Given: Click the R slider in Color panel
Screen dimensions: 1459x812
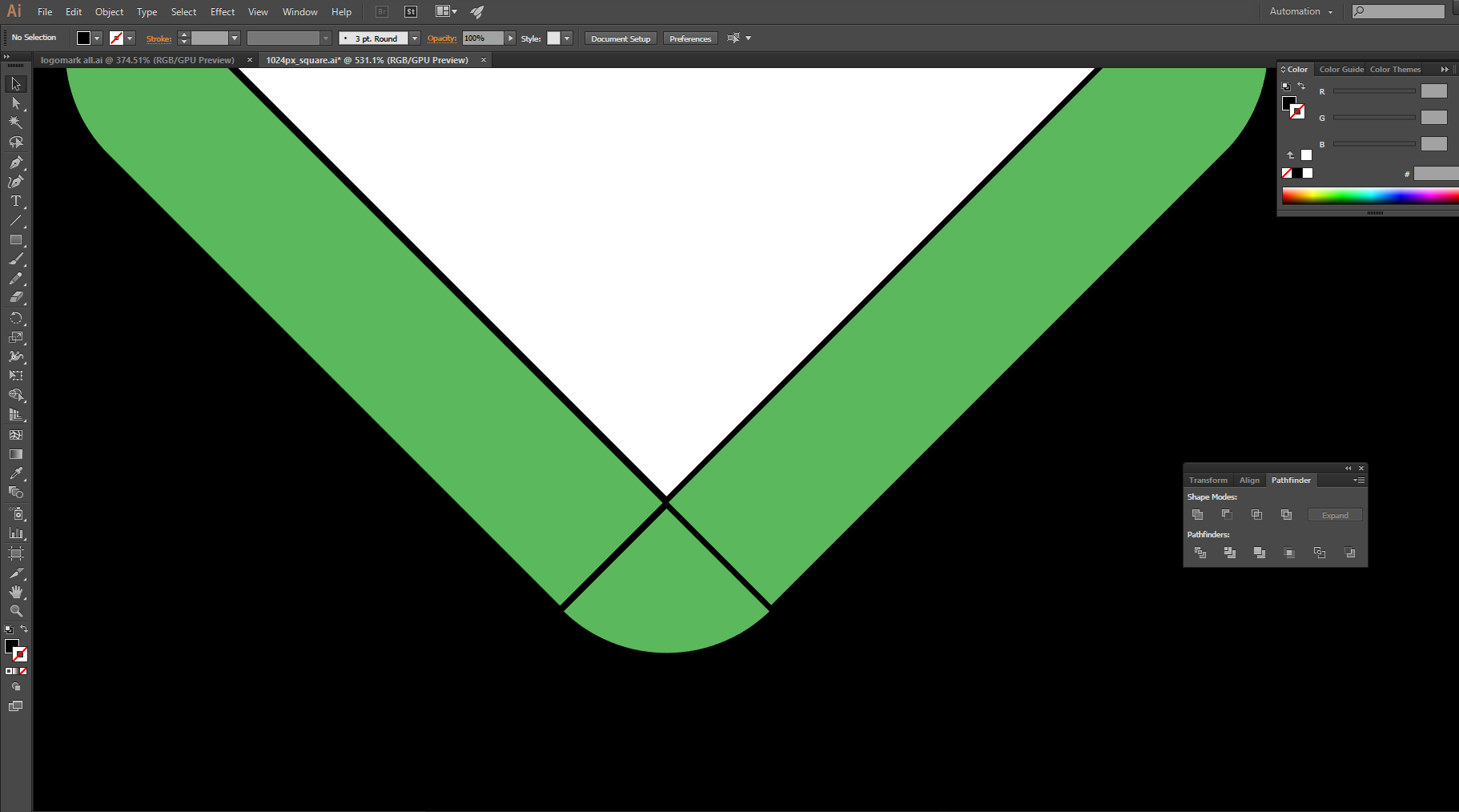Looking at the screenshot, I should click(x=1374, y=91).
